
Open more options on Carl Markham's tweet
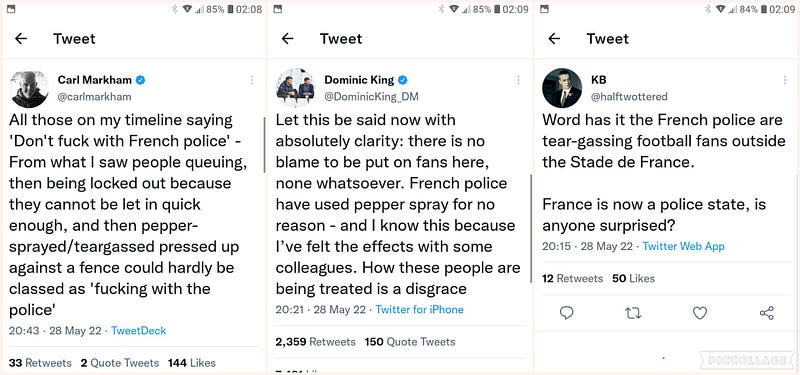coord(252,80)
